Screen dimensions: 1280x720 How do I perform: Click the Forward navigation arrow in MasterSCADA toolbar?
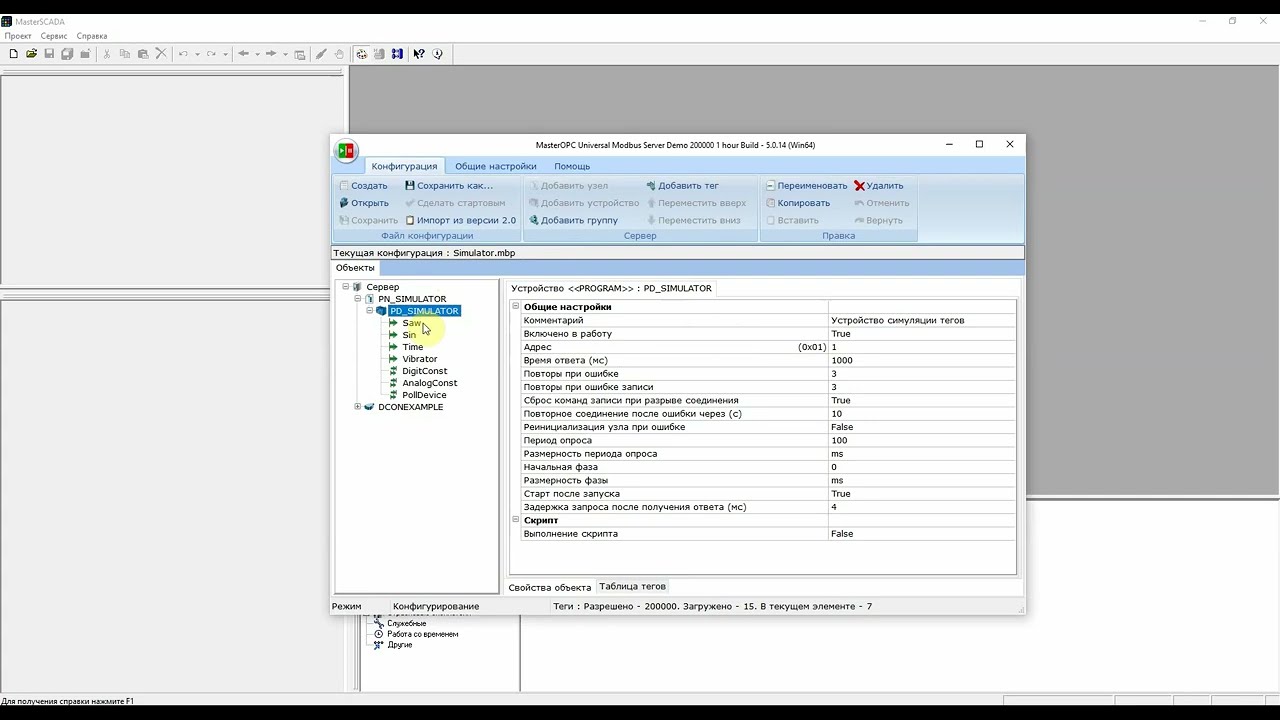pyautogui.click(x=271, y=54)
